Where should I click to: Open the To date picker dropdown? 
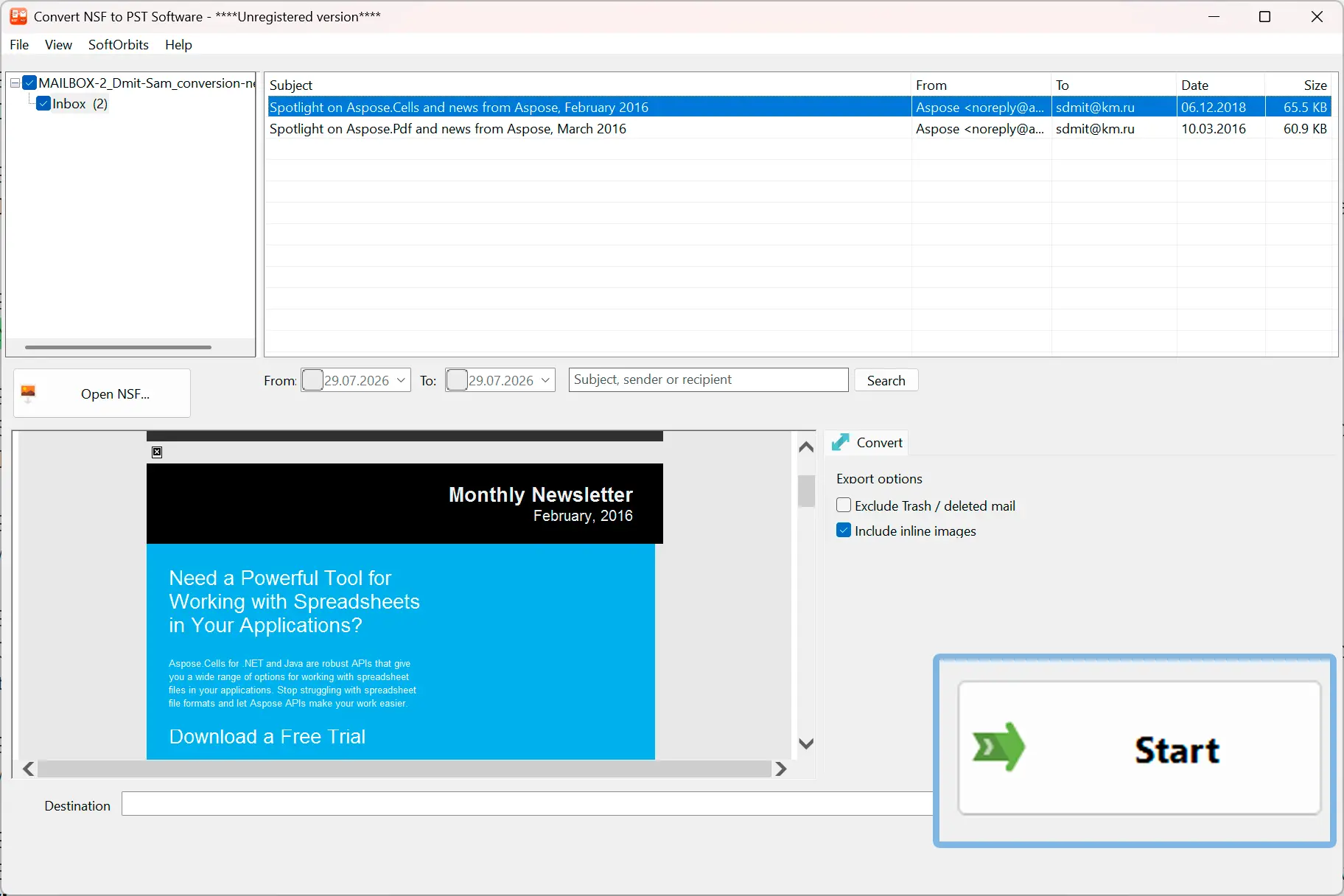pyautogui.click(x=545, y=380)
